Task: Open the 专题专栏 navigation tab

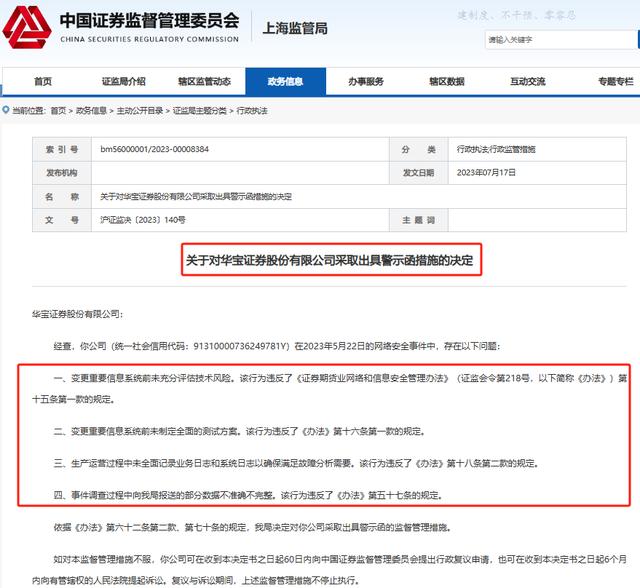Action: pyautogui.click(x=612, y=81)
